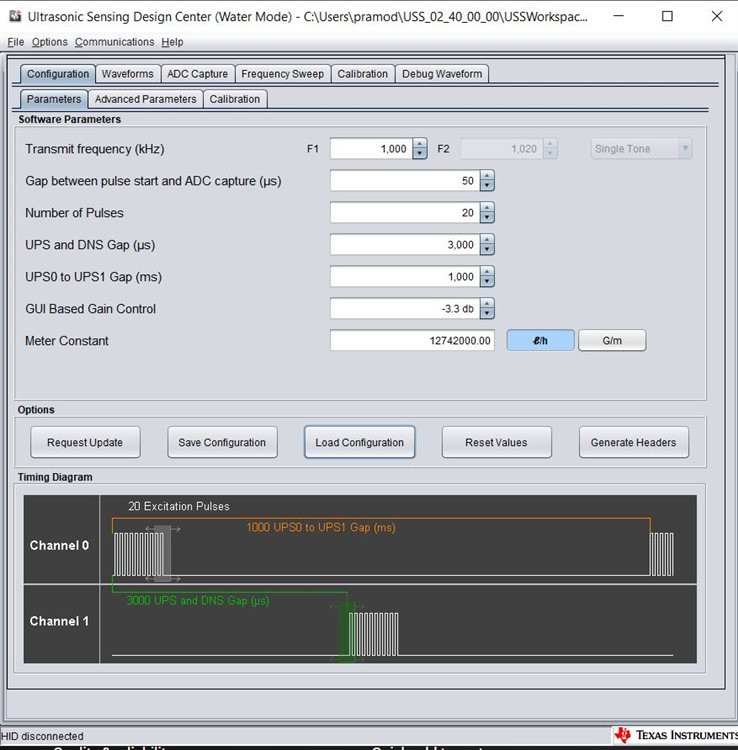Select the Parameters sub-tab
Screen dimensions: 738x750
pyautogui.click(x=54, y=99)
